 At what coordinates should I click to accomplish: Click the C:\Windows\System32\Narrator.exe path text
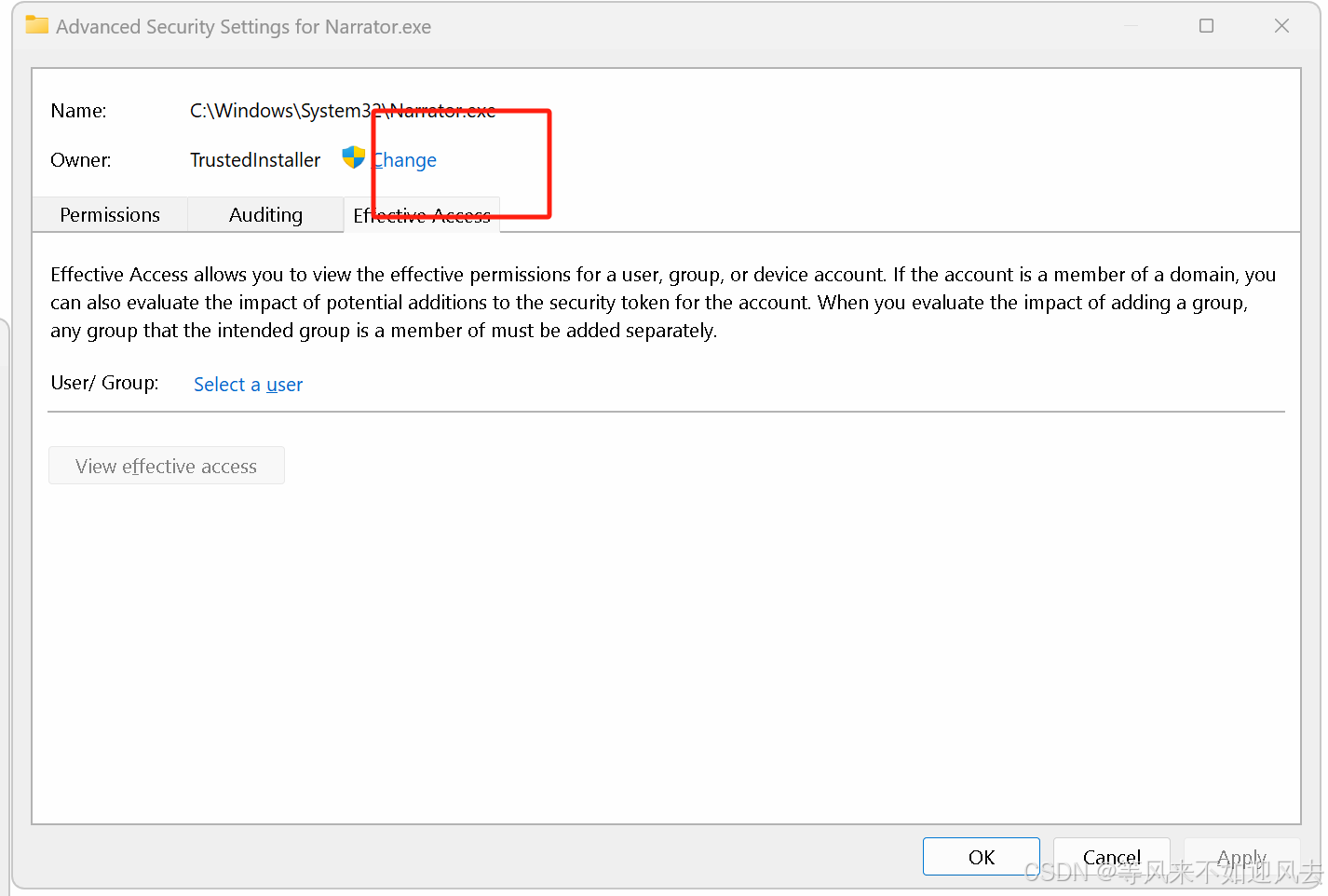(x=343, y=111)
